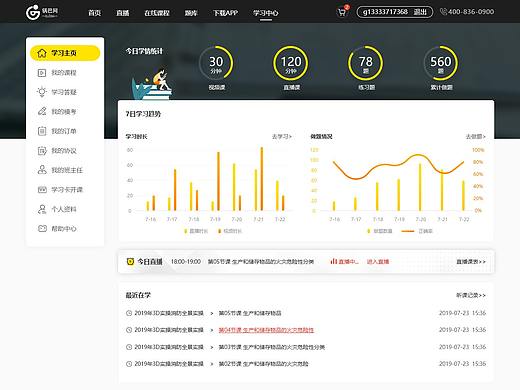Toggle 正确率 legend in 做题情况 chart
520x390 pixels.
(x=417, y=231)
